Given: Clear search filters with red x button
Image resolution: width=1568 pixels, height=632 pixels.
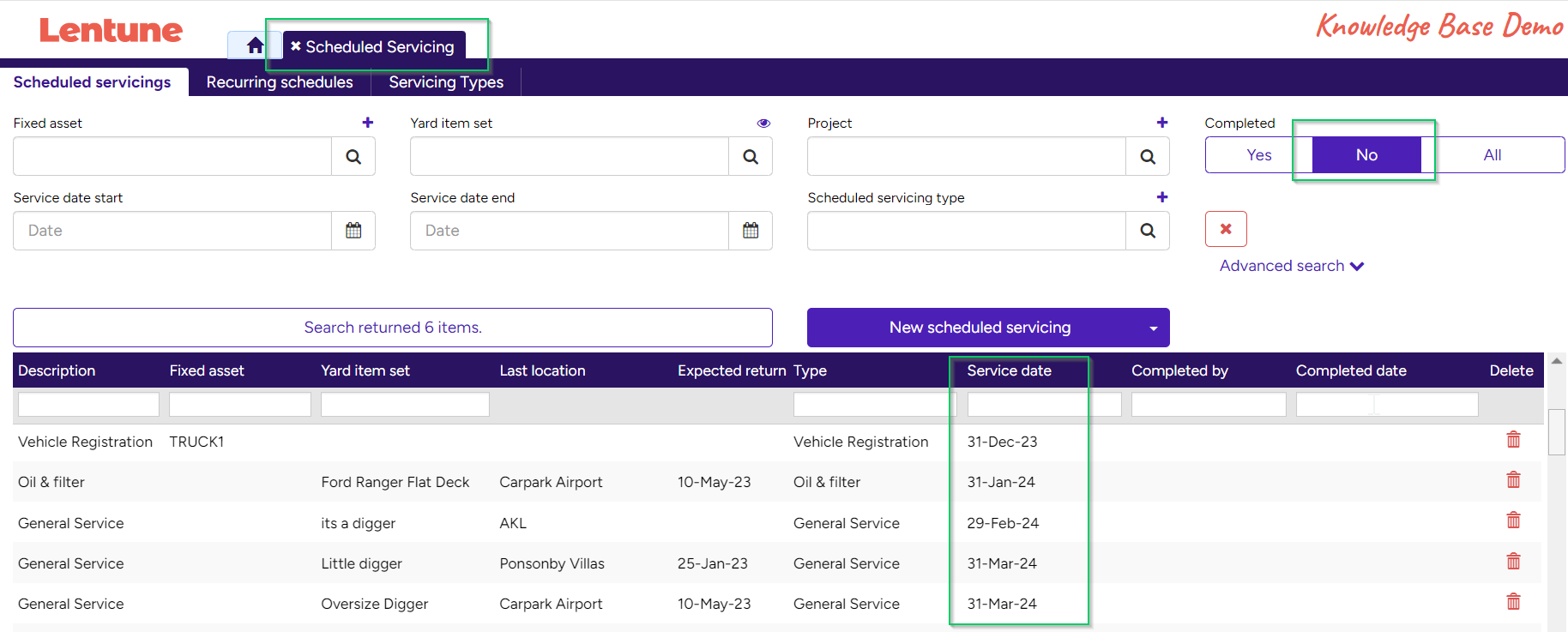Looking at the screenshot, I should (x=1226, y=229).
